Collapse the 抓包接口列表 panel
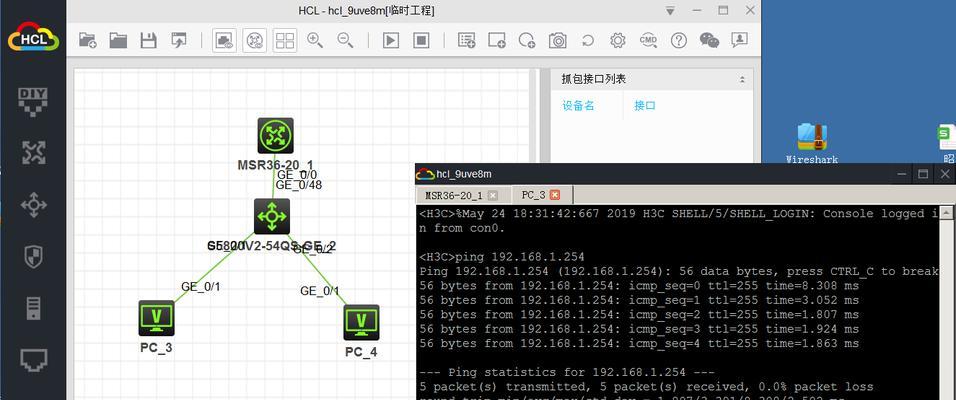The image size is (956, 400). click(x=742, y=80)
